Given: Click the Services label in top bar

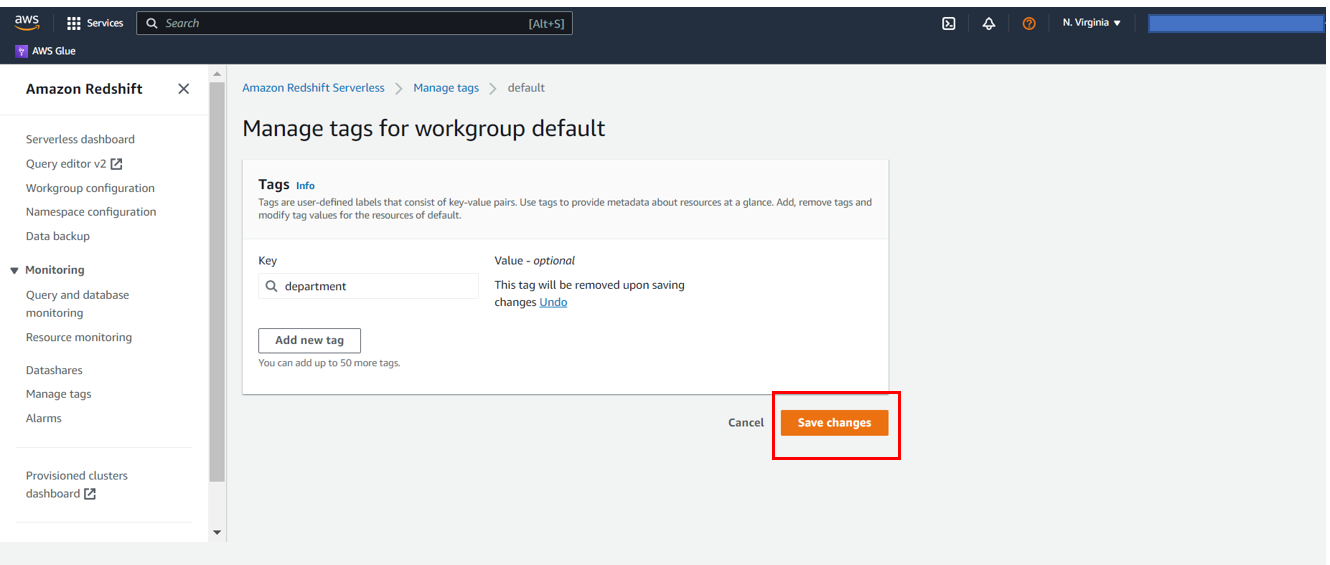Looking at the screenshot, I should pyautogui.click(x=105, y=23).
